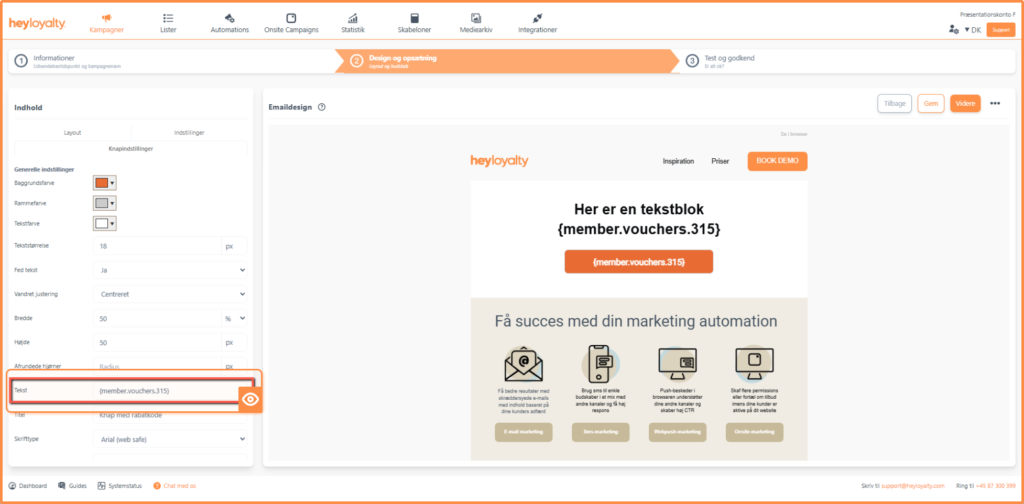Expand the Skrifttype font dropdown

click(x=170, y=438)
